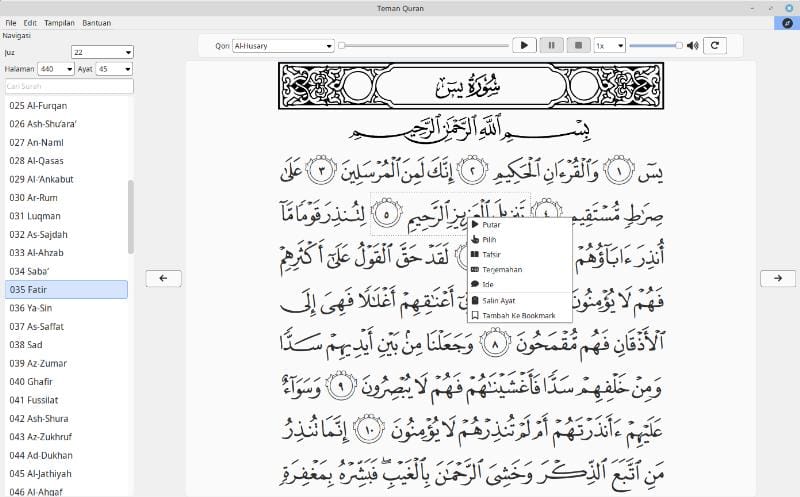800x497 pixels.
Task: Open the Tampilan menu
Action: pos(59,23)
